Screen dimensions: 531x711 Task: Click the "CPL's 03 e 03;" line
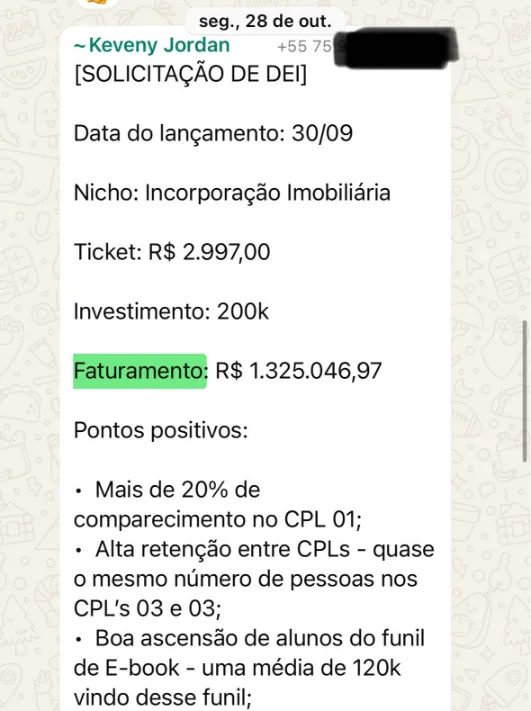(147, 609)
